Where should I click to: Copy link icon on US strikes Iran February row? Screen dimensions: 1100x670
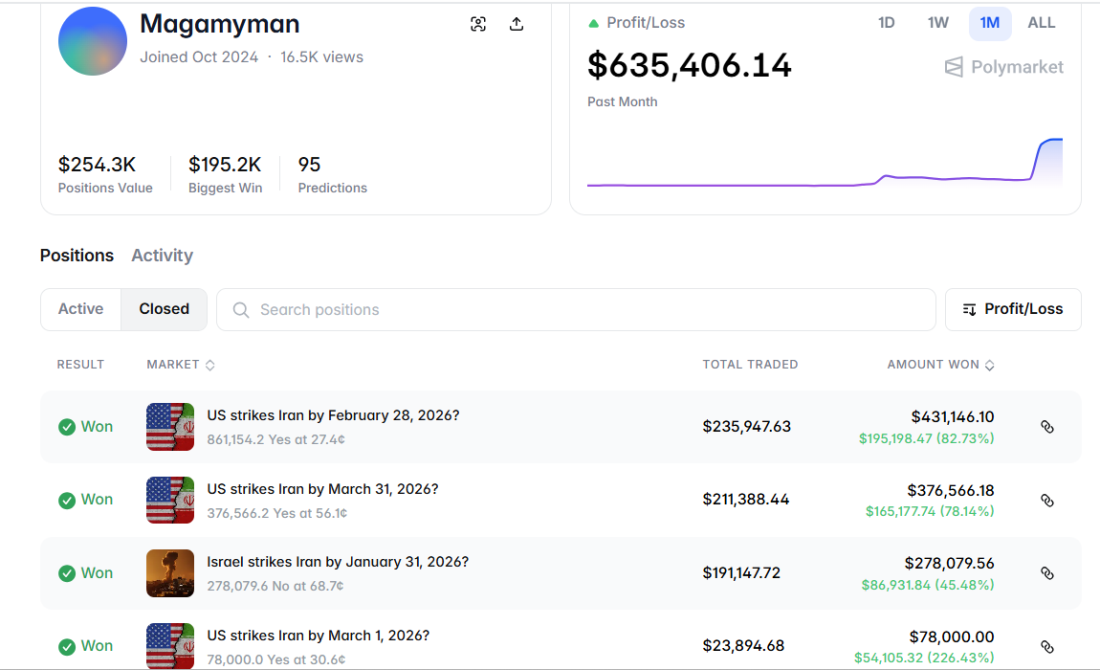(x=1047, y=426)
